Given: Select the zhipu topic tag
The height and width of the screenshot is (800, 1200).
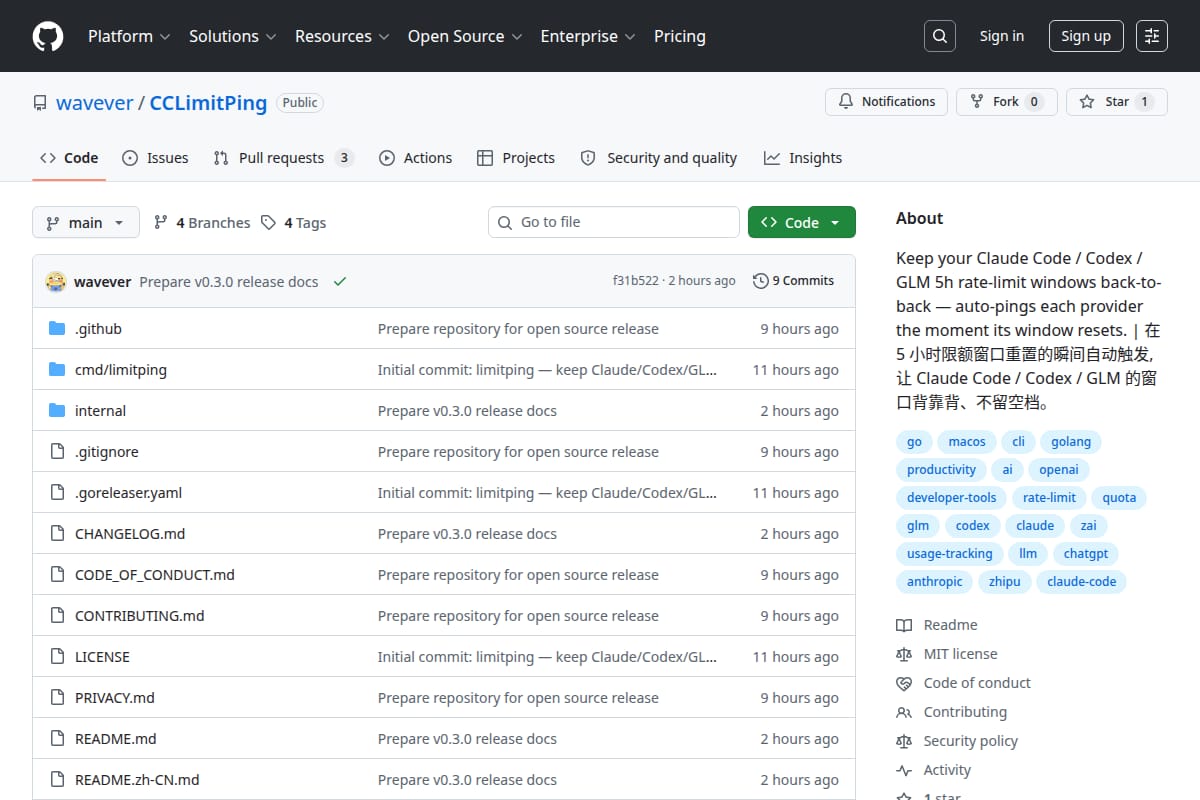Looking at the screenshot, I should pos(1005,581).
